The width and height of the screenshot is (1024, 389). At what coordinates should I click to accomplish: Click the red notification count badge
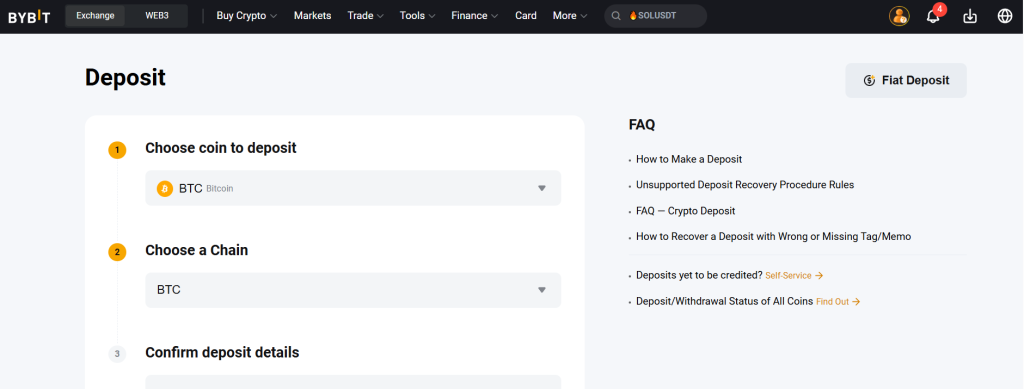tap(940, 9)
